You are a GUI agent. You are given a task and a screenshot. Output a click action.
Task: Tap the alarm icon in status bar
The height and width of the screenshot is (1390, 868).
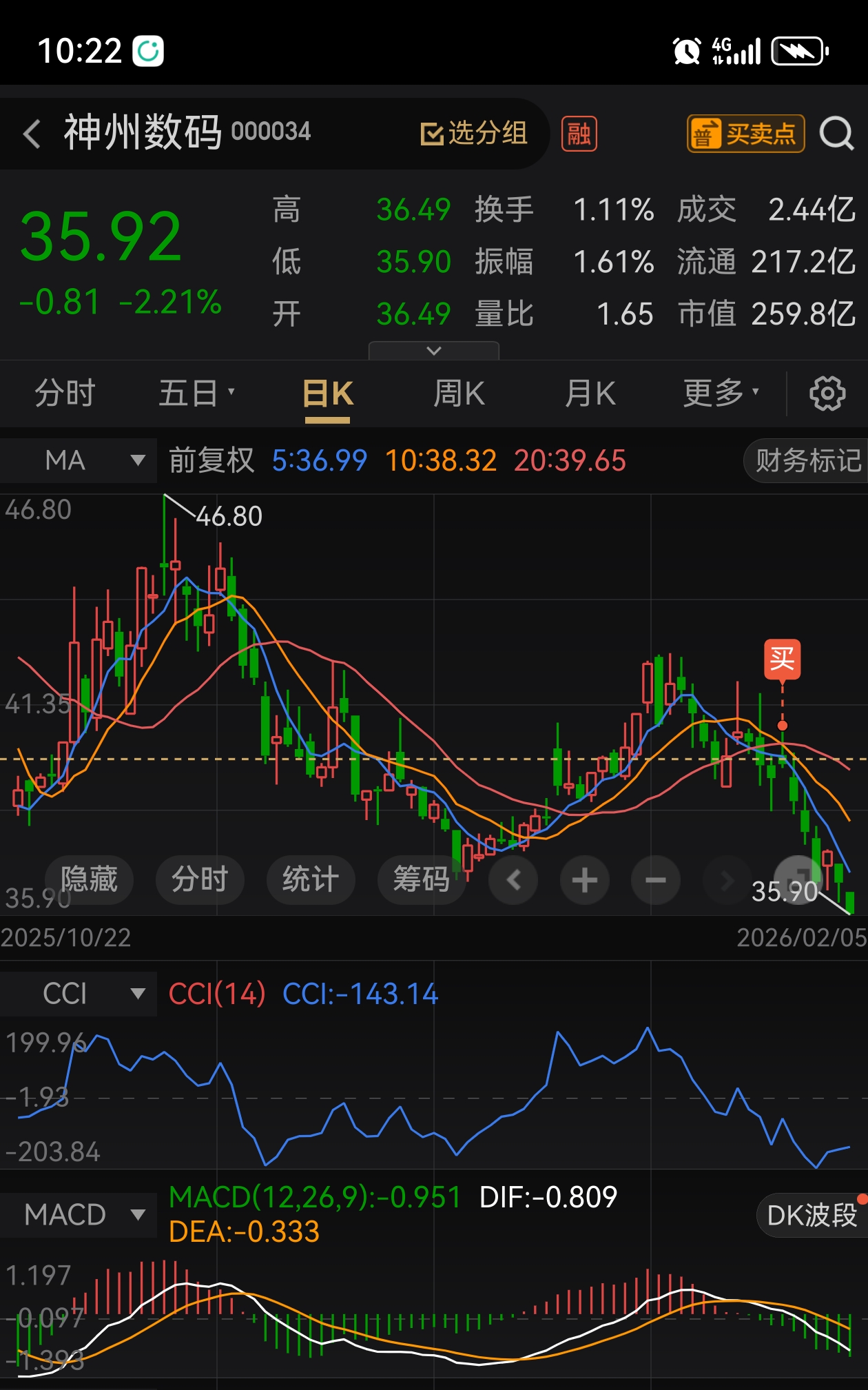click(x=686, y=51)
